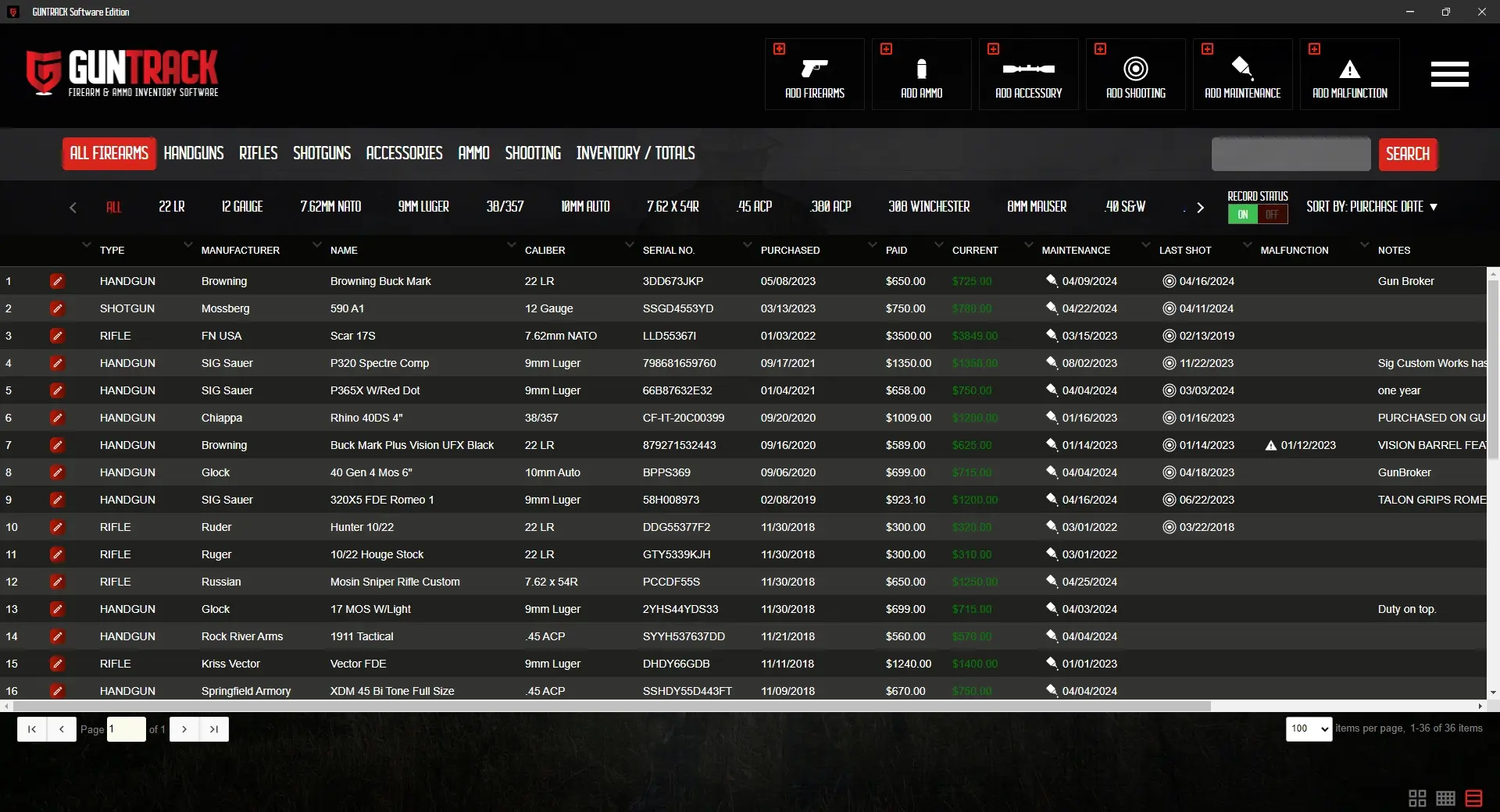Click the Search button

point(1408,155)
